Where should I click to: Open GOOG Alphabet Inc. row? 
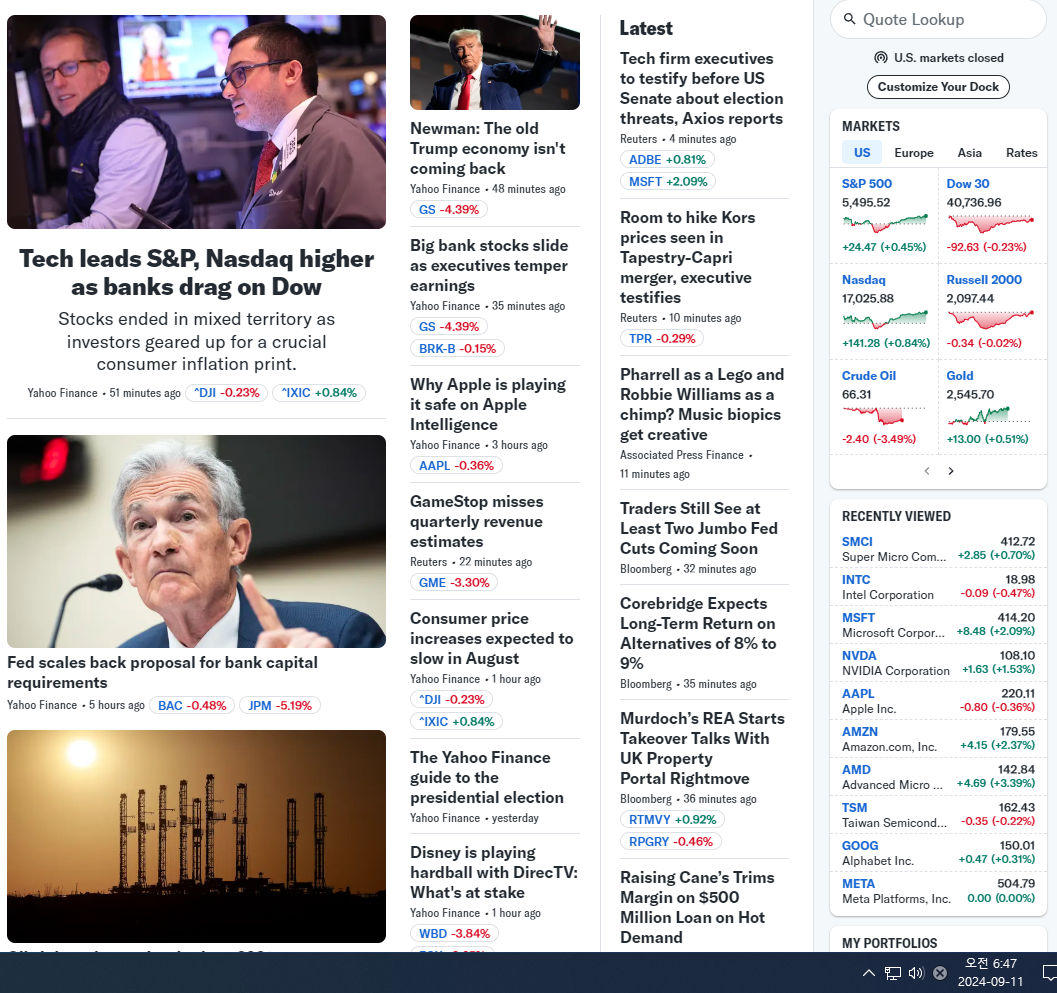(938, 853)
